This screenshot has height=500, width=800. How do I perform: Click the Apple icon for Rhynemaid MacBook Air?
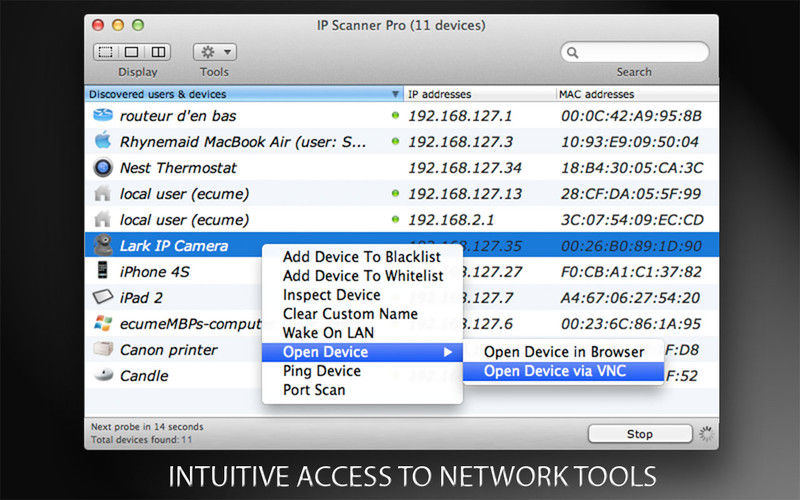tap(101, 141)
